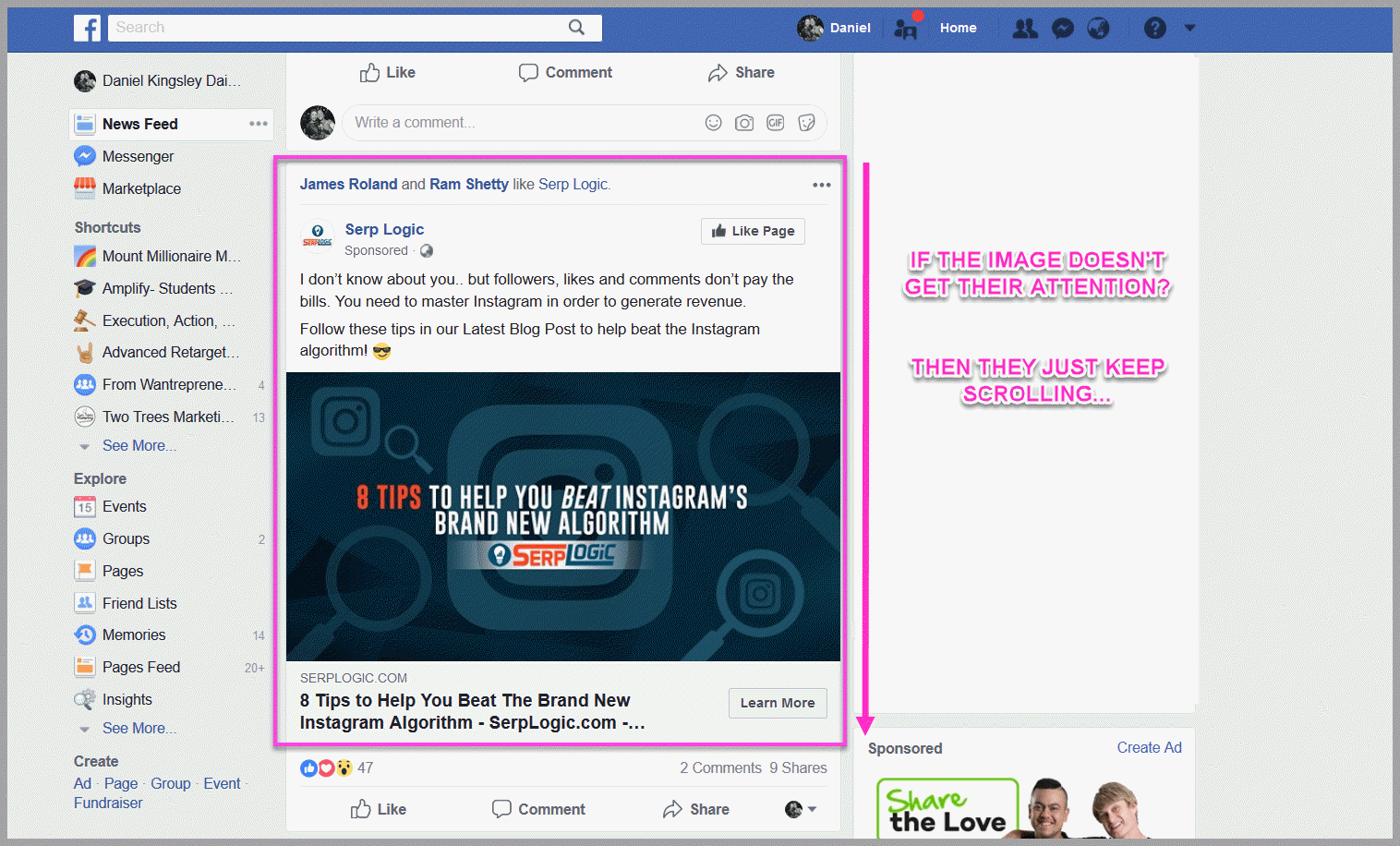Image resolution: width=1400 pixels, height=846 pixels.
Task: View the 2 Comments link
Action: click(x=720, y=768)
